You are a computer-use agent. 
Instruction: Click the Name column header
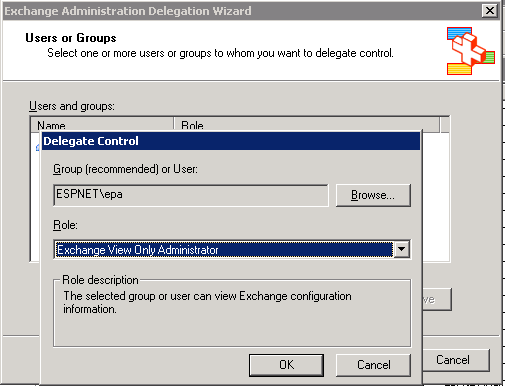coord(102,124)
